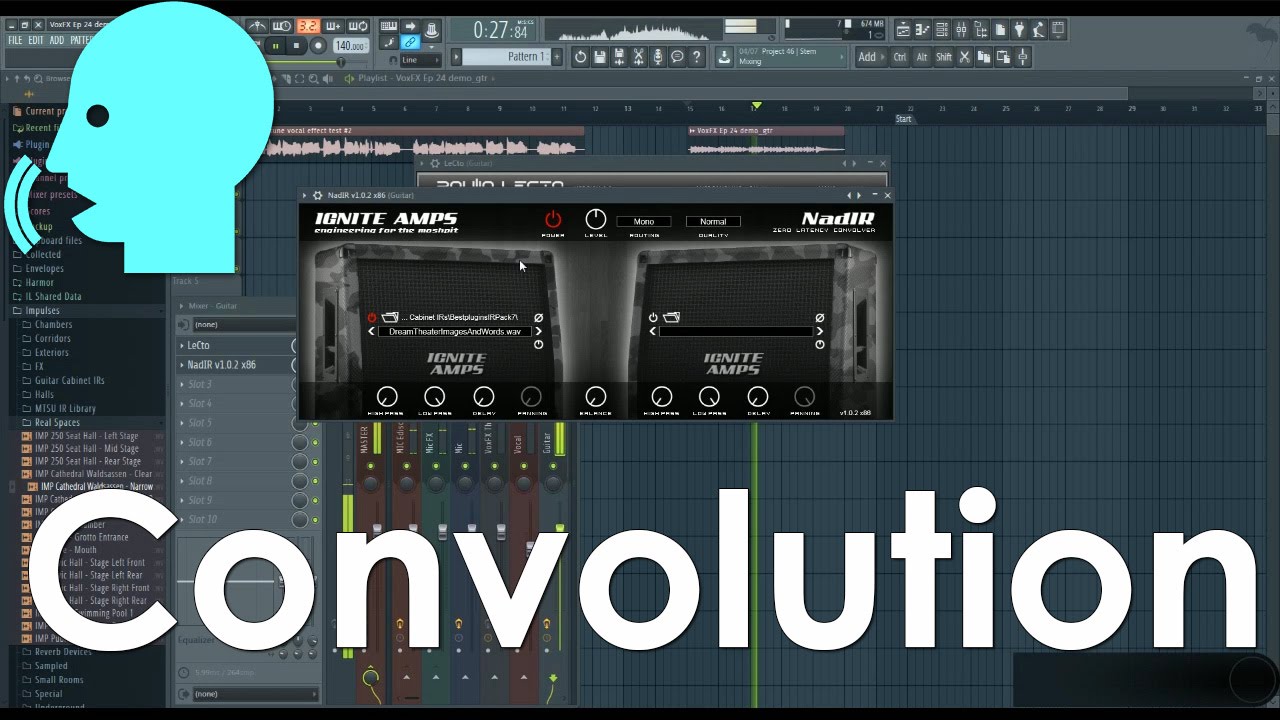Open the Line snap dropdown
Viewport: 1280px width, 720px height.
[x=421, y=60]
